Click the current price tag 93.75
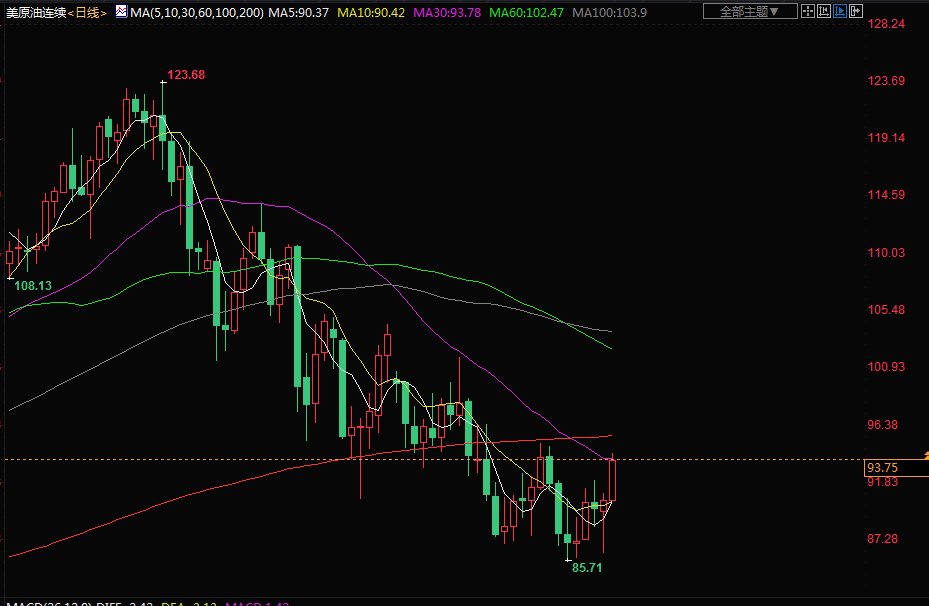Image resolution: width=929 pixels, height=606 pixels. click(x=882, y=467)
